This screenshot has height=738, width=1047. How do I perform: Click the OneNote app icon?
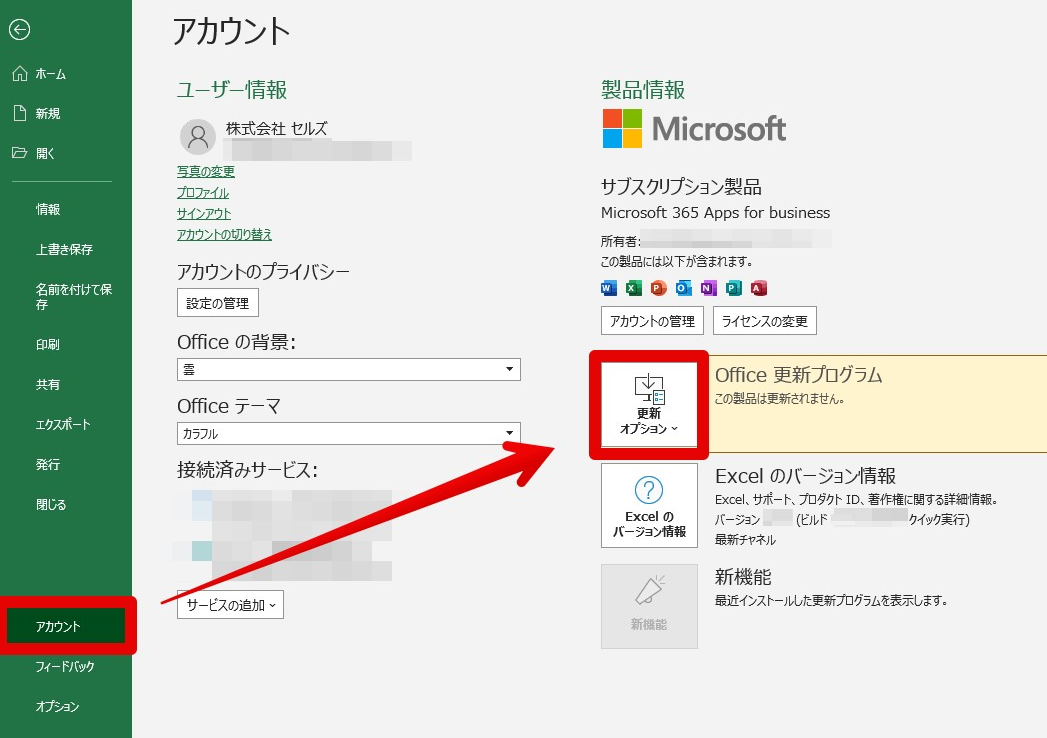pyautogui.click(x=708, y=288)
